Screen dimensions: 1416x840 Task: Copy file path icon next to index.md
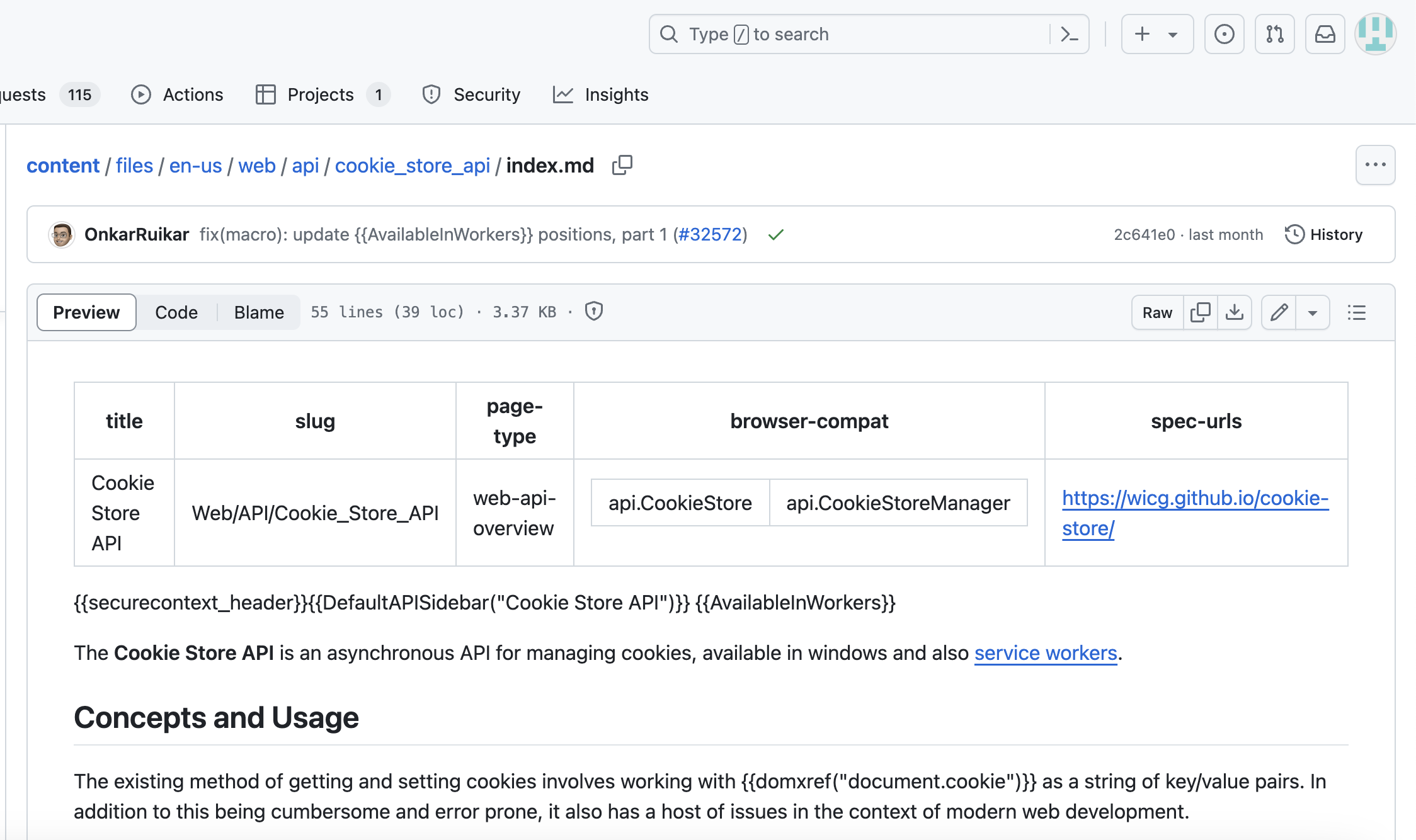[622, 166]
